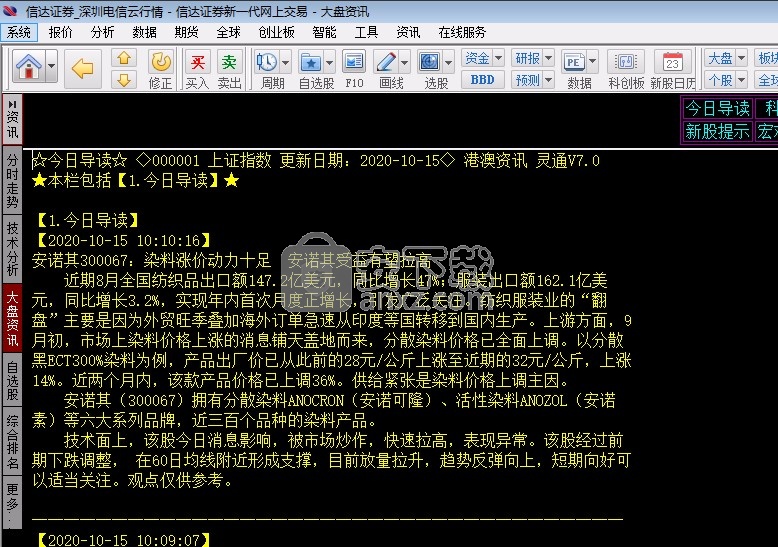Open the 期货 menu
This screenshot has height=547, width=778.
(x=187, y=32)
